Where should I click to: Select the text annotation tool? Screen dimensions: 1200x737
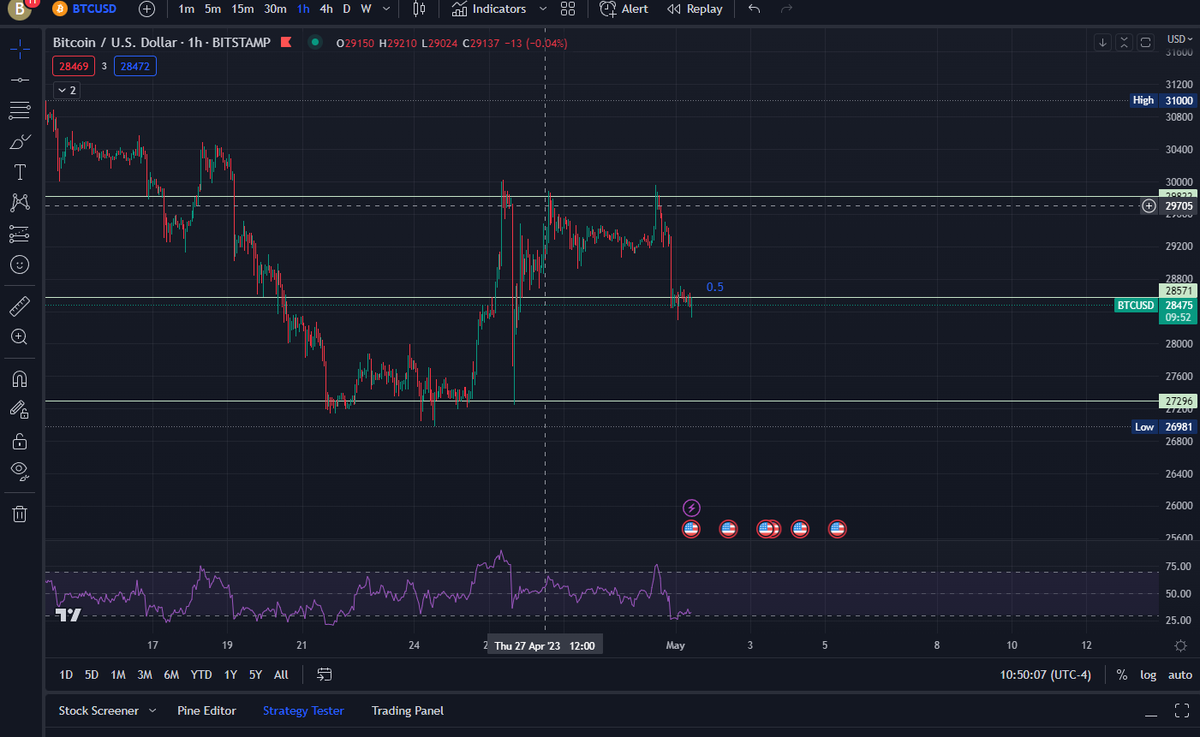tap(19, 172)
